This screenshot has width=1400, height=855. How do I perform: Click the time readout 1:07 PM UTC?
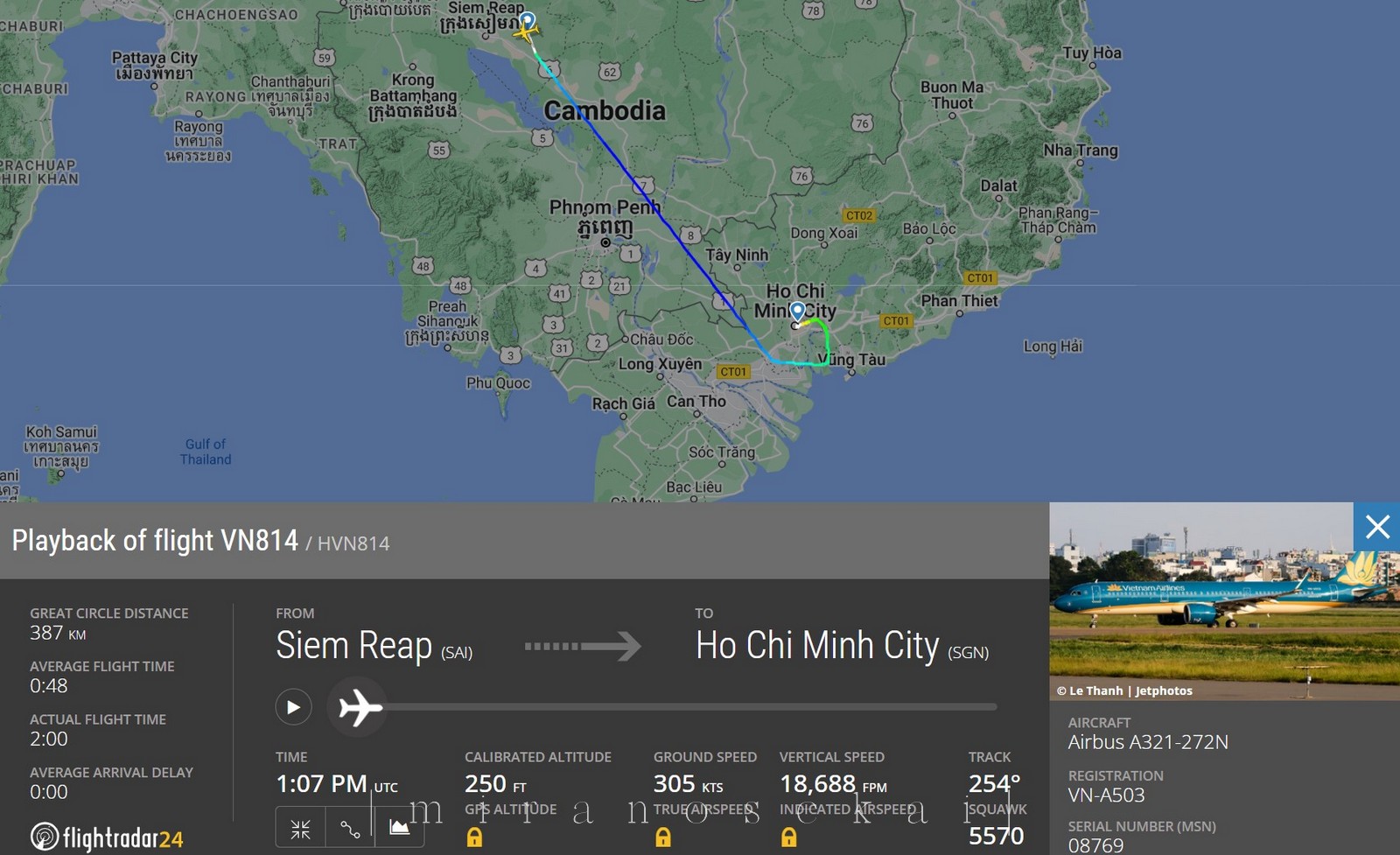click(337, 784)
